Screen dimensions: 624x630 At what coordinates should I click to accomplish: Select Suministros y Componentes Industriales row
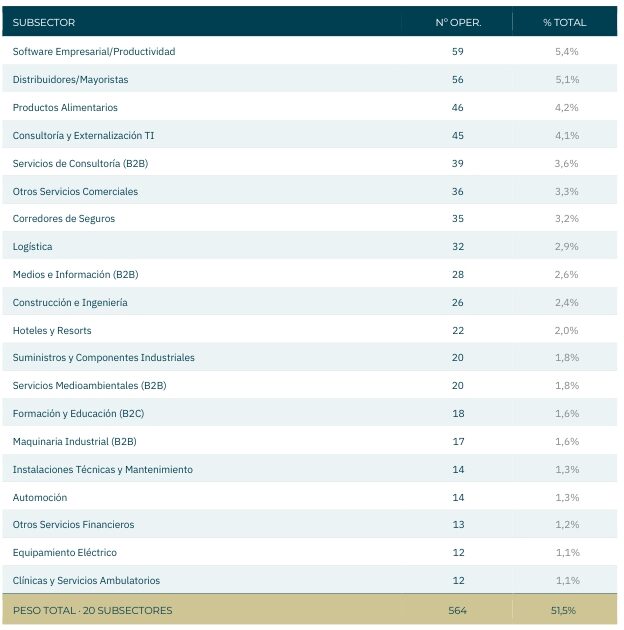coord(309,357)
